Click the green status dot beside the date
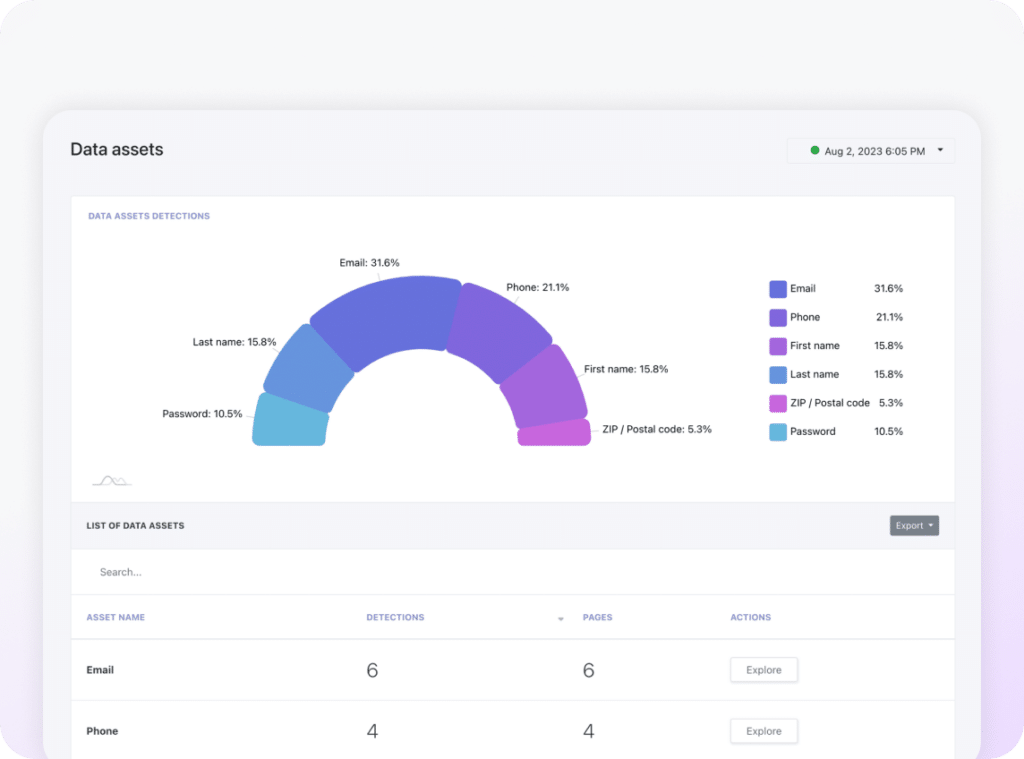1024x759 pixels. click(814, 150)
